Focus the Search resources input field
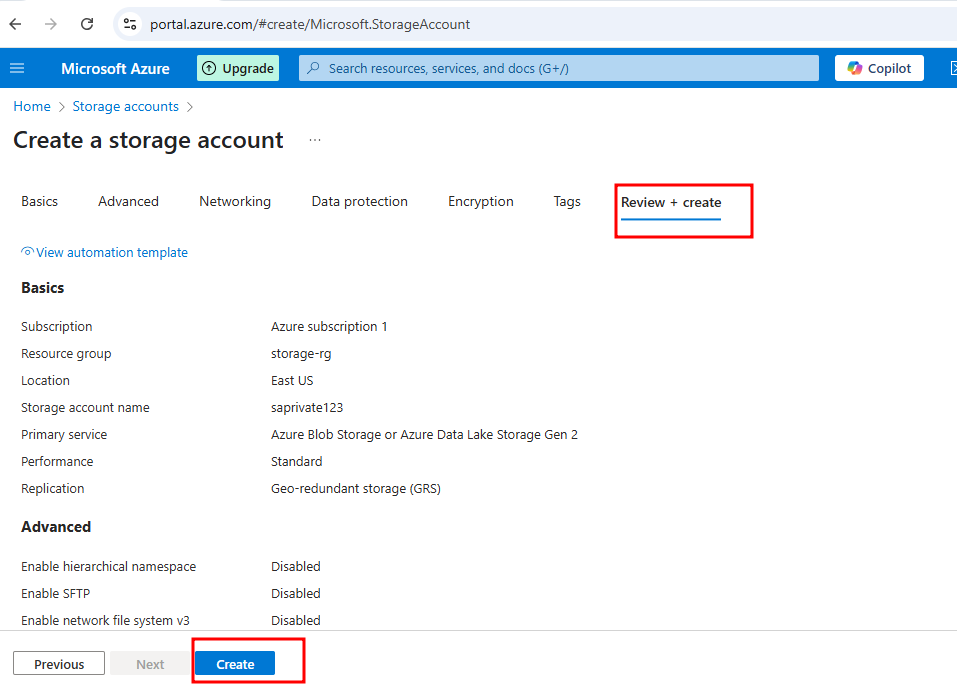 click(558, 68)
